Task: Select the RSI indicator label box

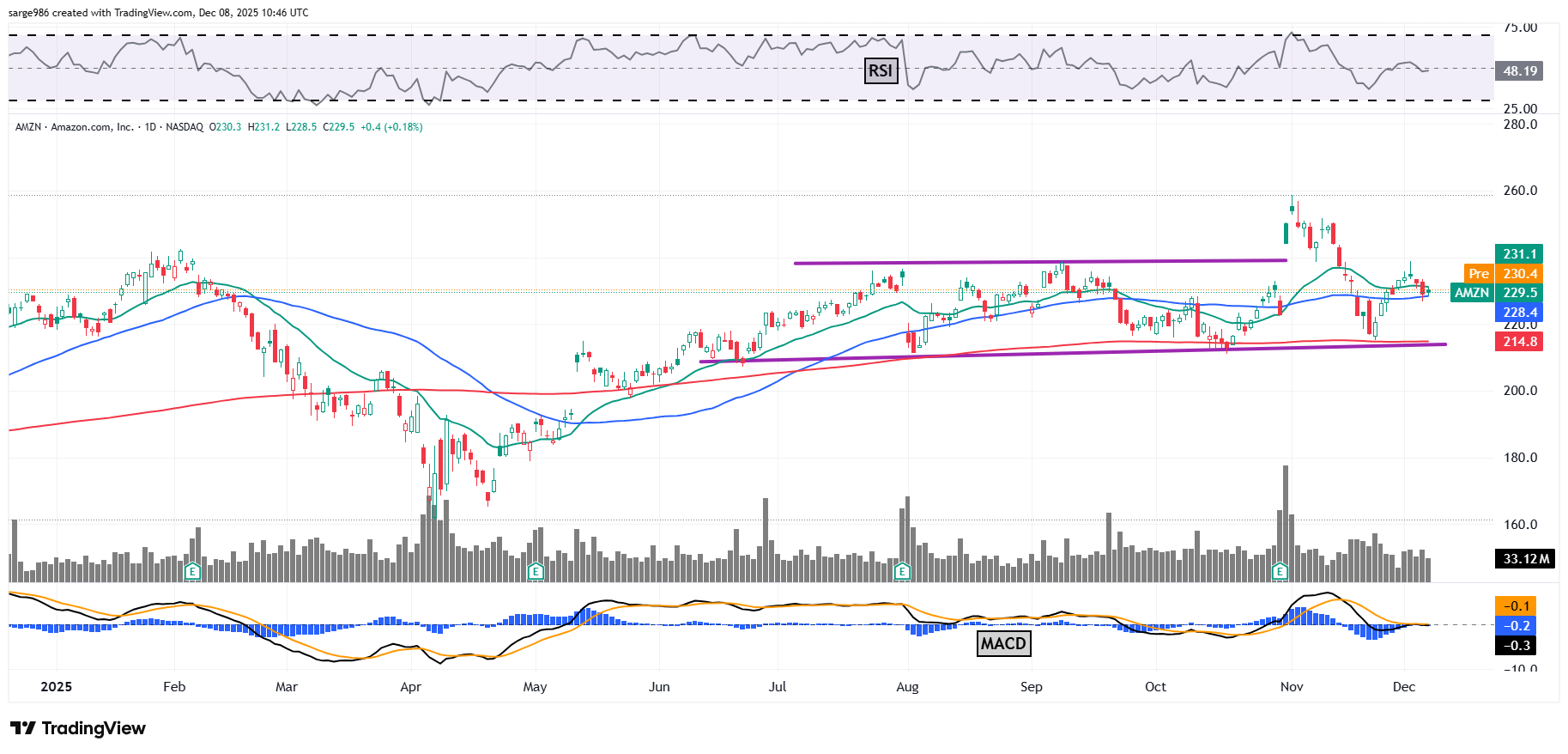Action: [881, 70]
